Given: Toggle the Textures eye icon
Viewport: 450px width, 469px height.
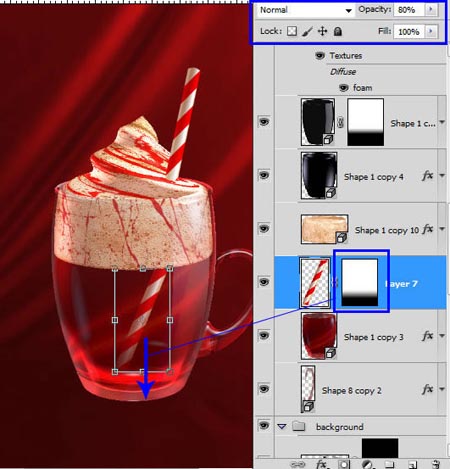Looking at the screenshot, I should click(320, 55).
